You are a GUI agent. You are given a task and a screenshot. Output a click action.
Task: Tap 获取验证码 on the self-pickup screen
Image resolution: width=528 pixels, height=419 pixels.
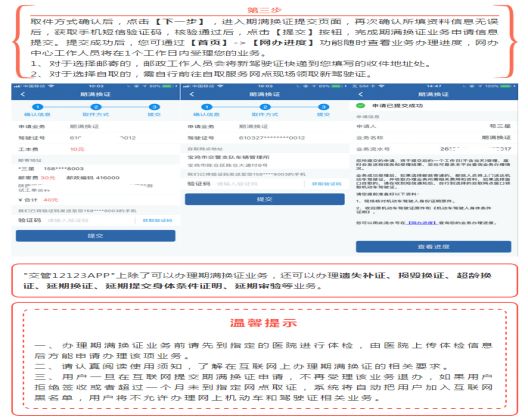327,184
